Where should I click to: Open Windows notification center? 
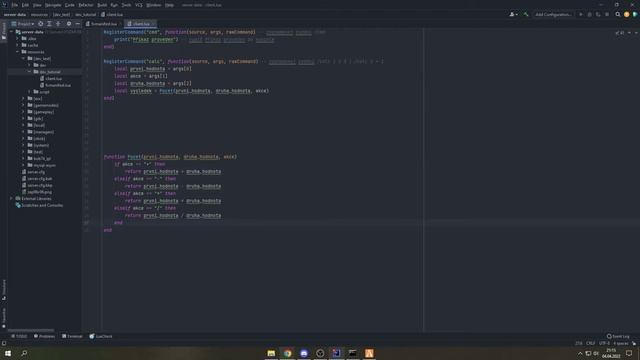click(x=629, y=353)
